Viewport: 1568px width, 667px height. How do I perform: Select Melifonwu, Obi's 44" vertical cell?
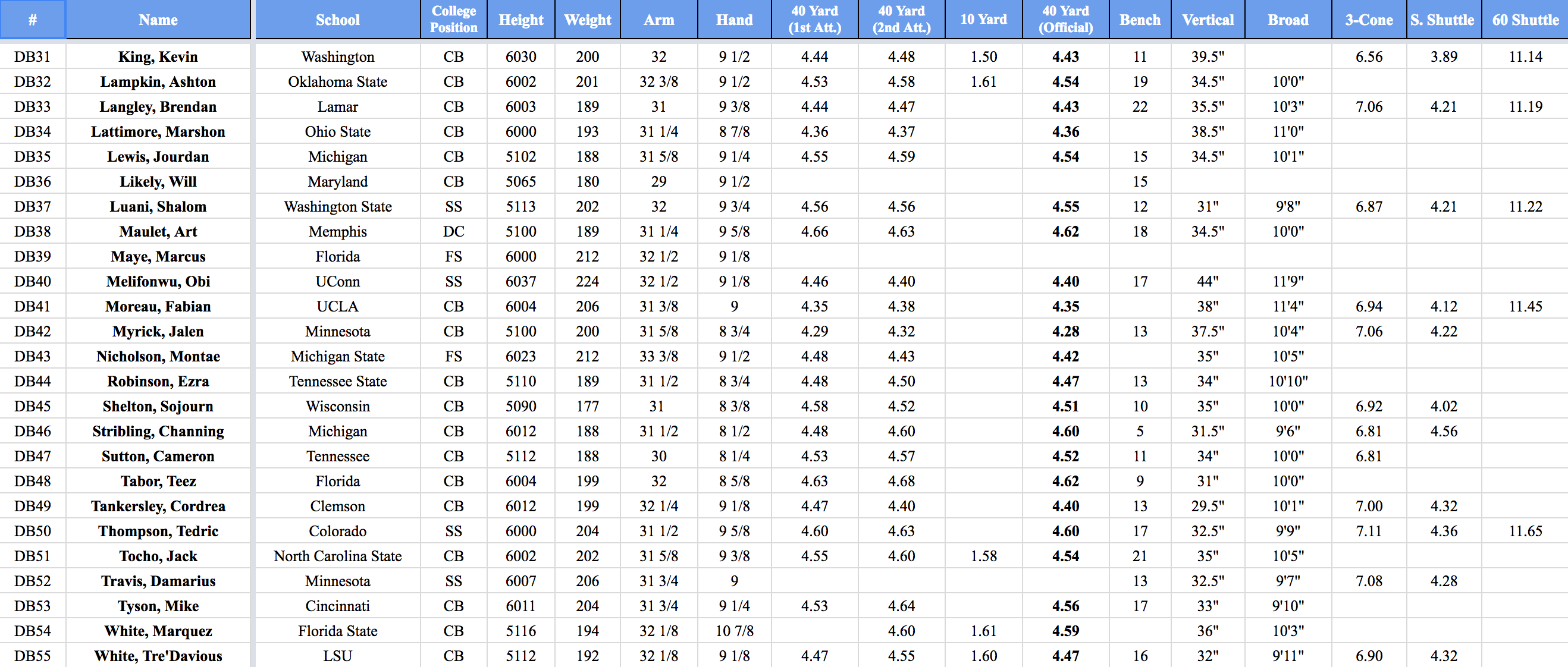tap(1208, 281)
